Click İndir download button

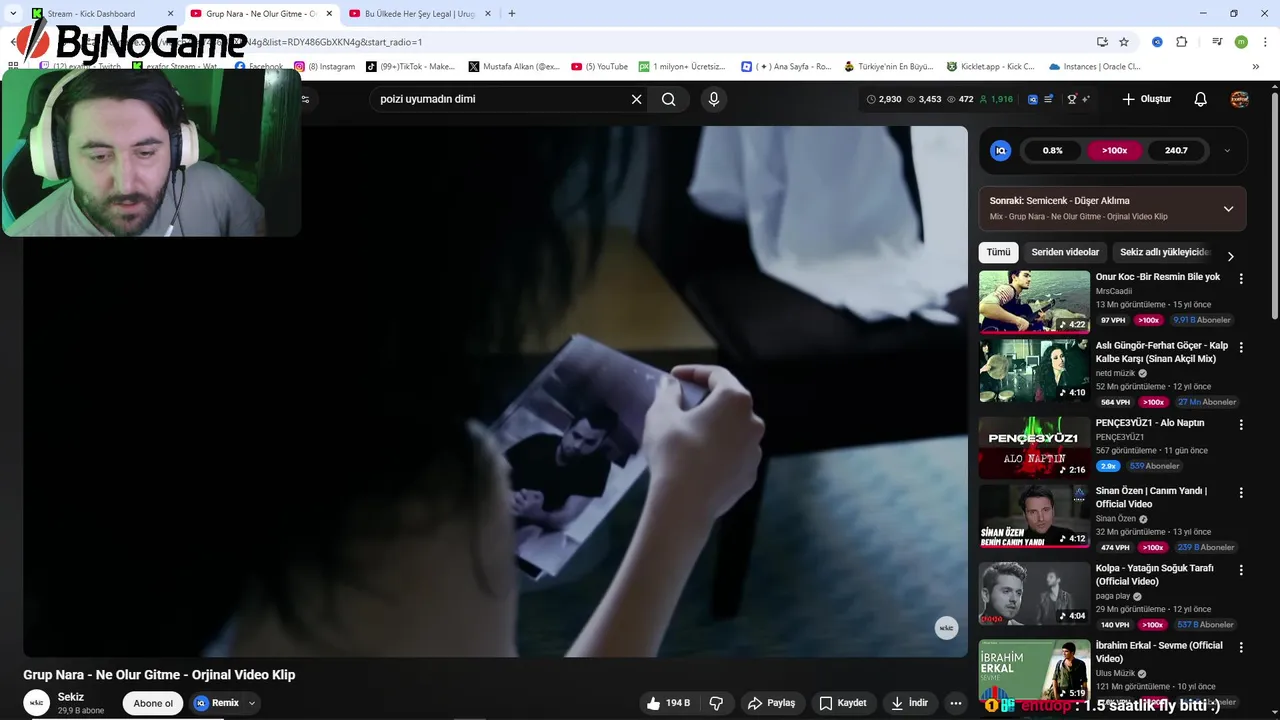click(x=910, y=703)
